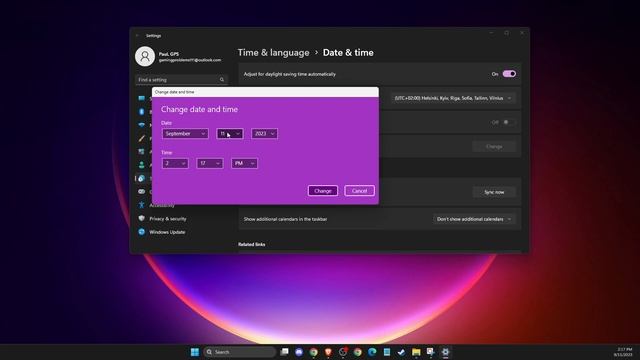
Task: Open the Don't show additional calendars dropdown
Action: pos(474,219)
